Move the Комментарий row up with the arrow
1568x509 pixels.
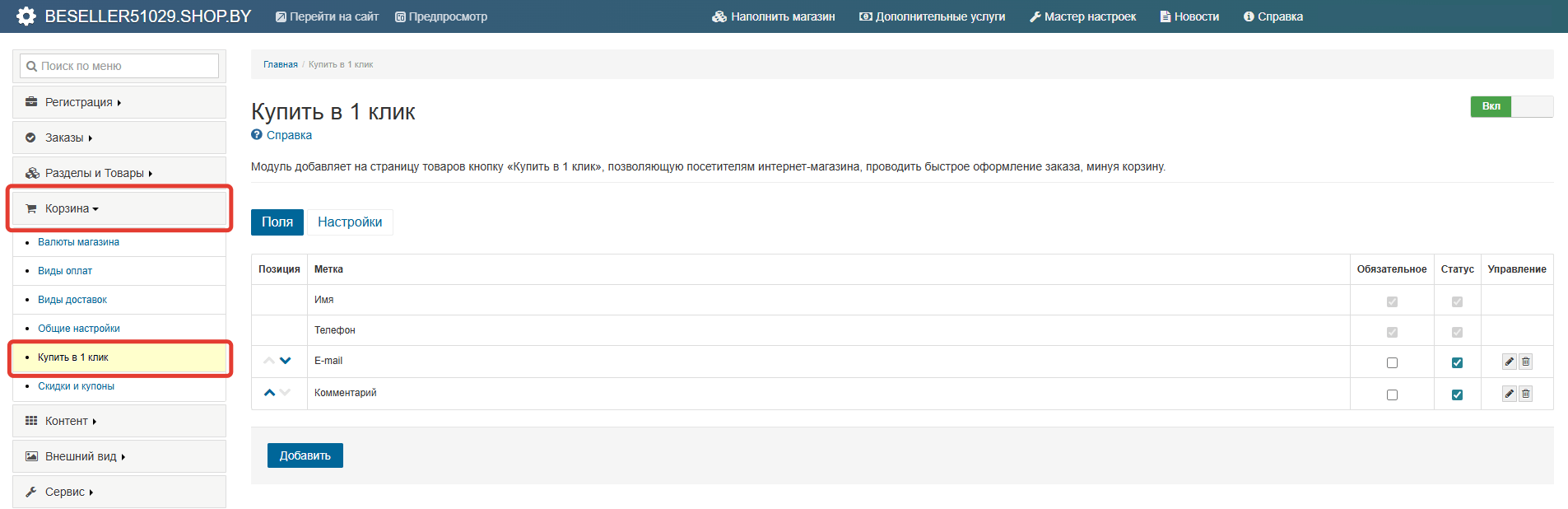[269, 393]
